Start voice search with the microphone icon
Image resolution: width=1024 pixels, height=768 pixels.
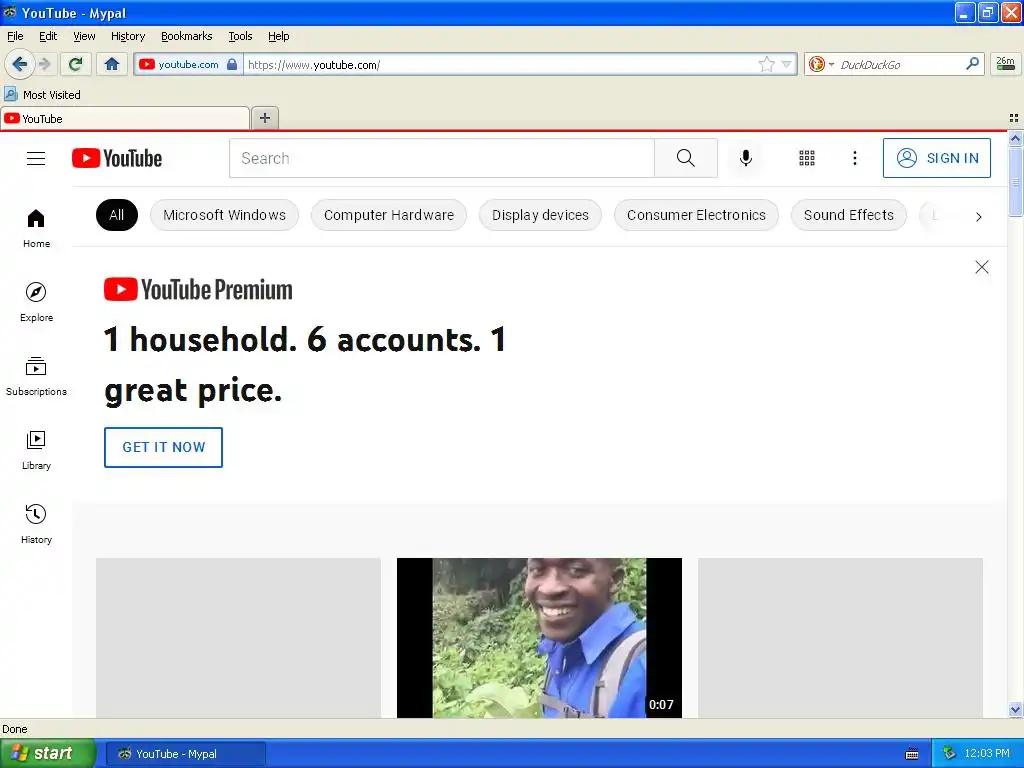pos(746,158)
